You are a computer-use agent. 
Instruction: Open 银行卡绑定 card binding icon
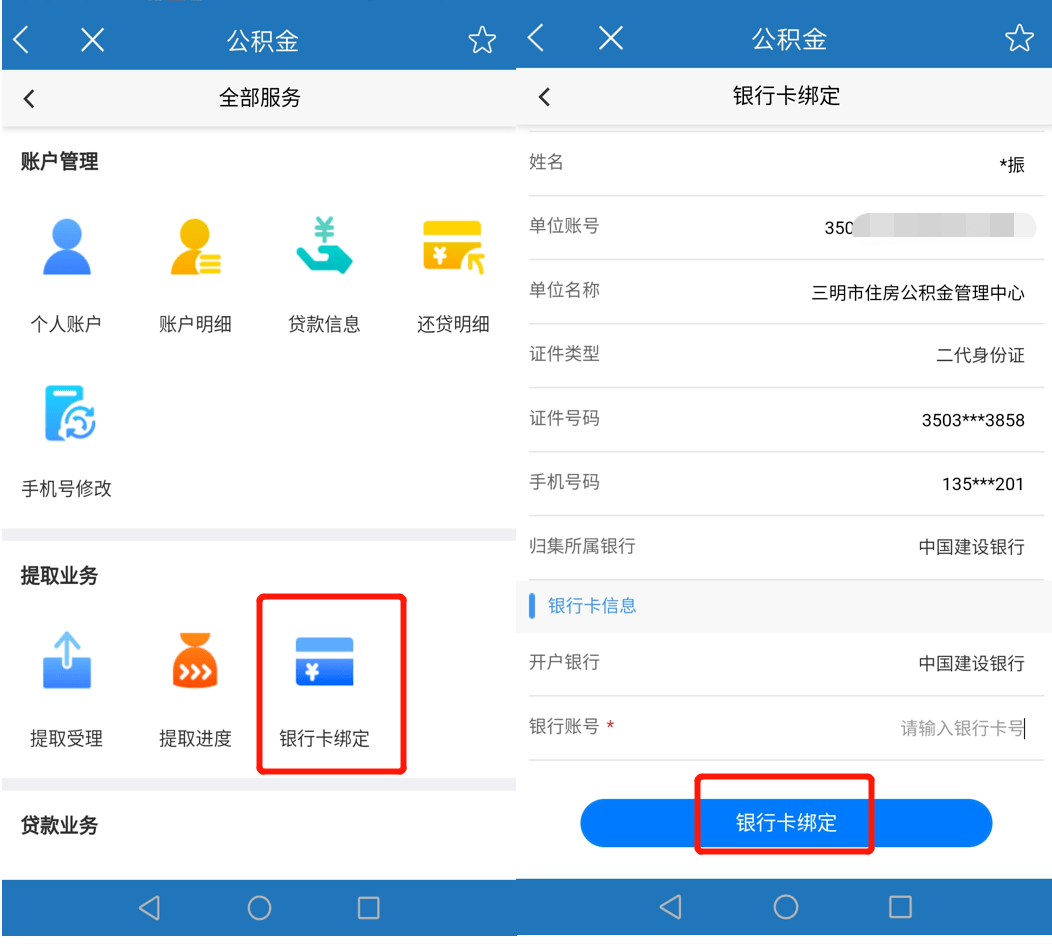[324, 662]
